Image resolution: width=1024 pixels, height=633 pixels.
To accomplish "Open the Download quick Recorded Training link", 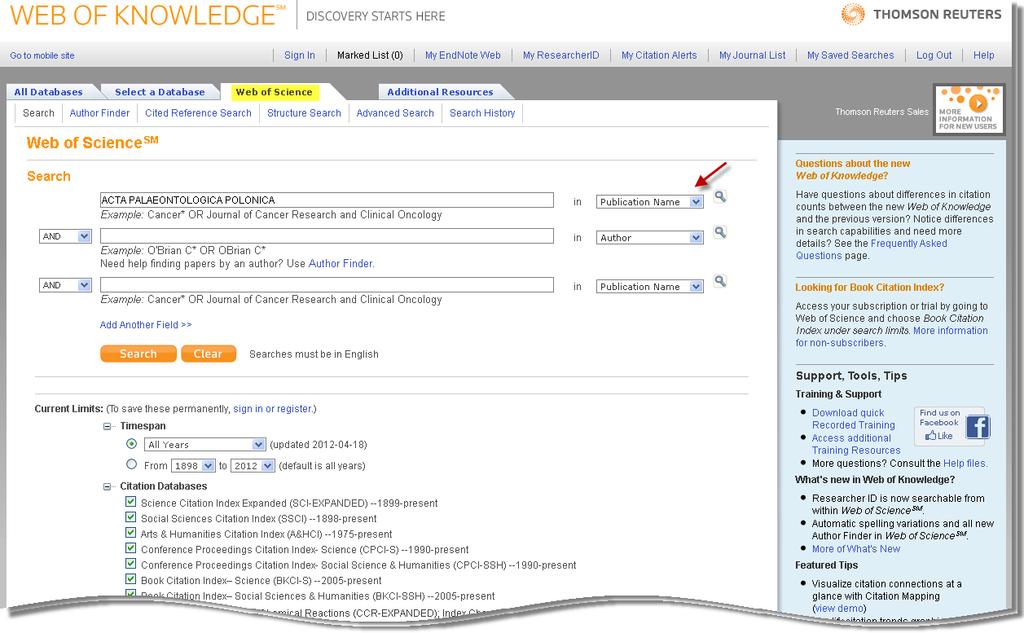I will 854,419.
